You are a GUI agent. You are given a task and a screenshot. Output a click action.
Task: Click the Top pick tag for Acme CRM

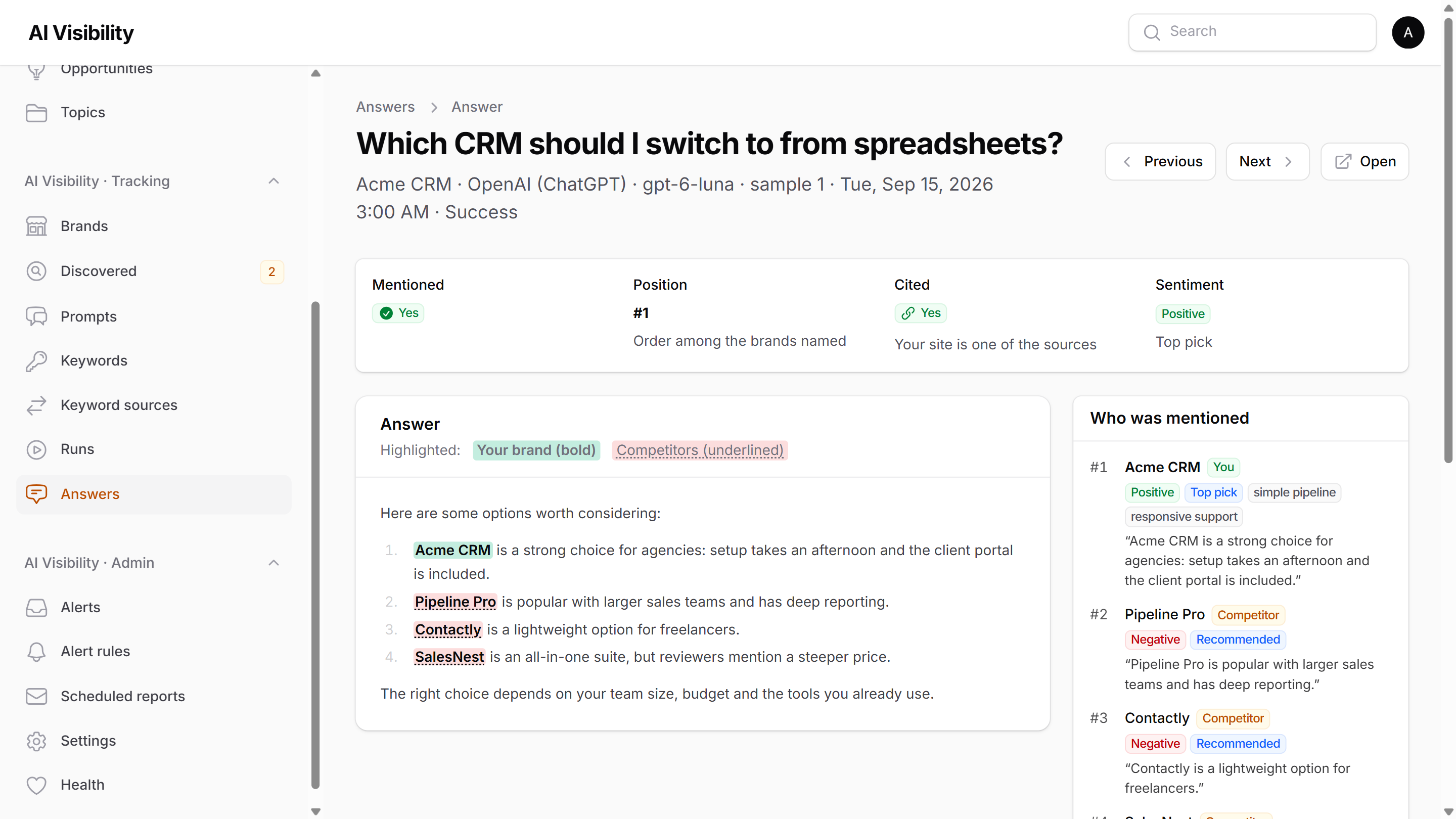(1213, 493)
